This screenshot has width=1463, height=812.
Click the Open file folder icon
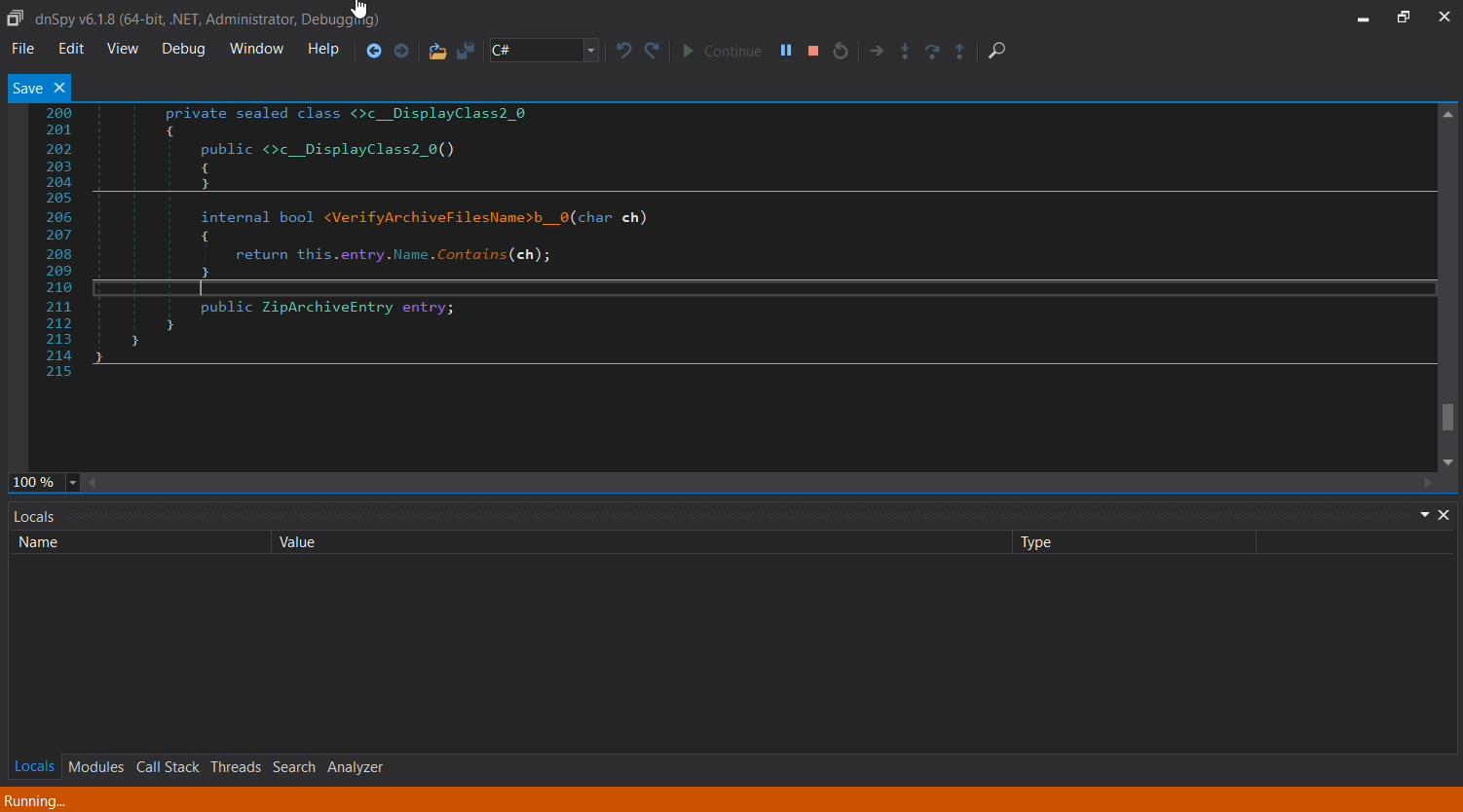point(437,51)
